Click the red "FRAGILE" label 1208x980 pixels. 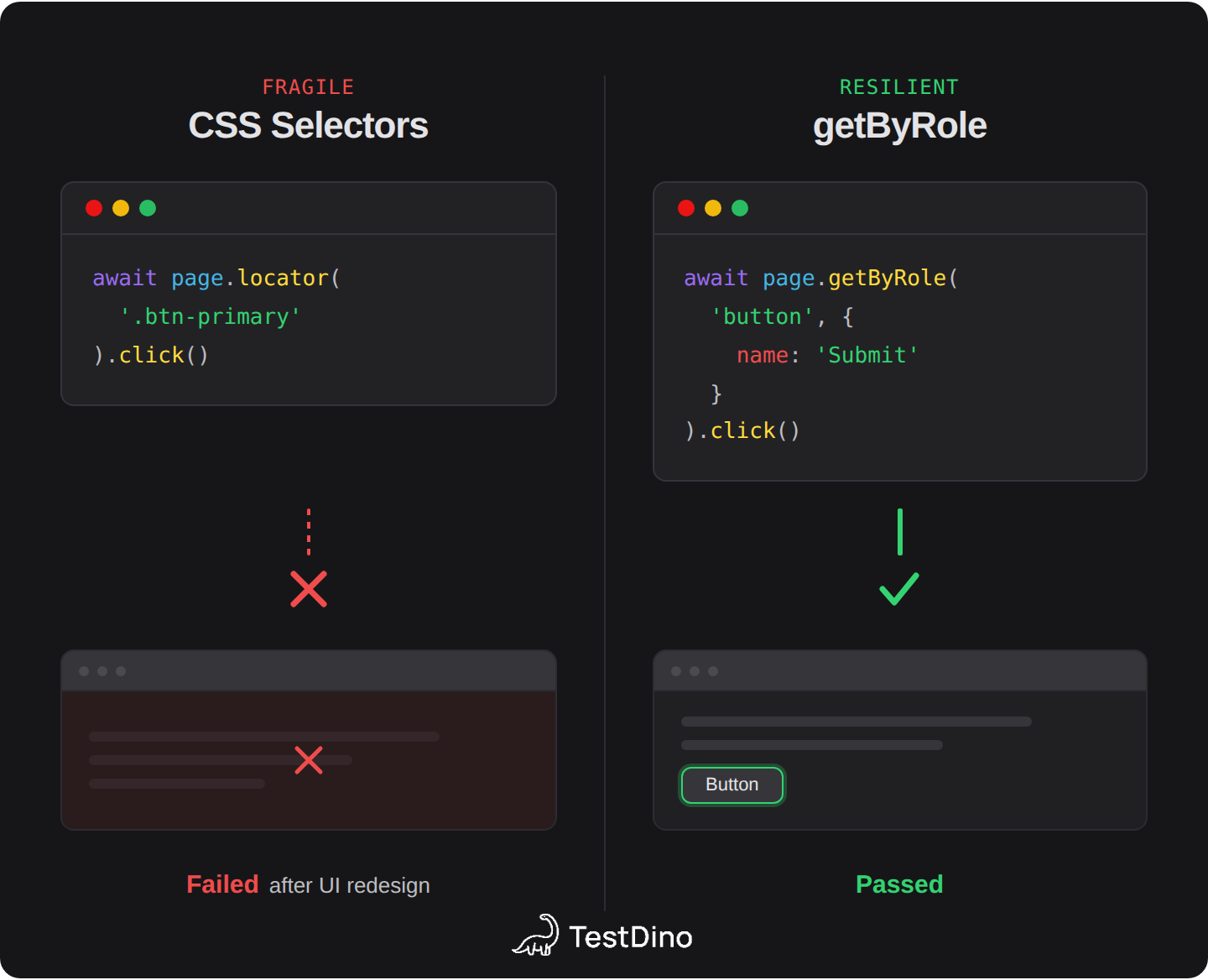(x=308, y=87)
